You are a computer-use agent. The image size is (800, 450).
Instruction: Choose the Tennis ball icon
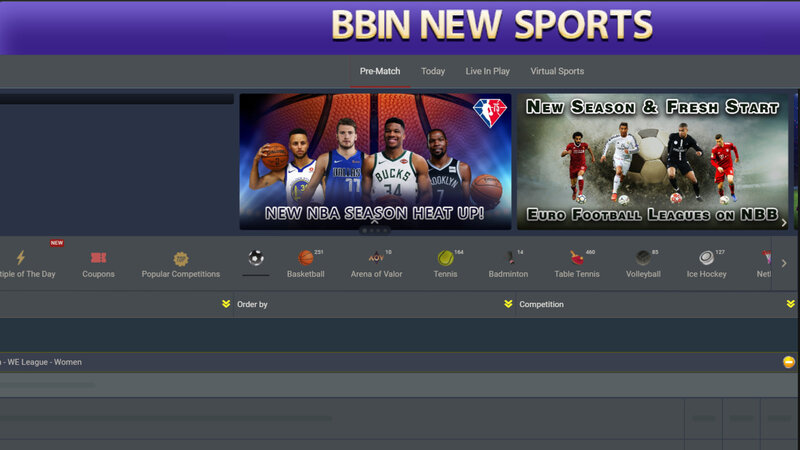[x=445, y=258]
